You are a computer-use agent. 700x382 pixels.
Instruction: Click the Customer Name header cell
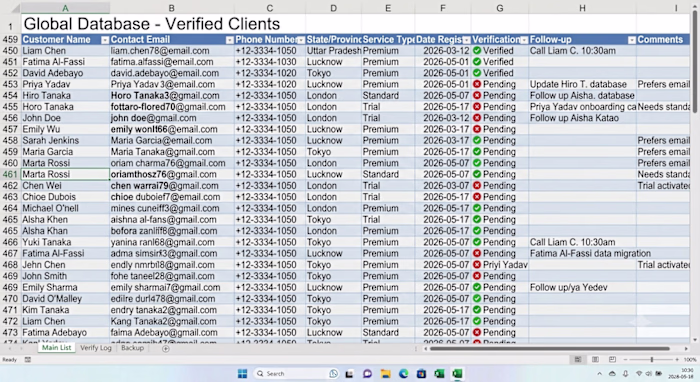[x=65, y=40]
